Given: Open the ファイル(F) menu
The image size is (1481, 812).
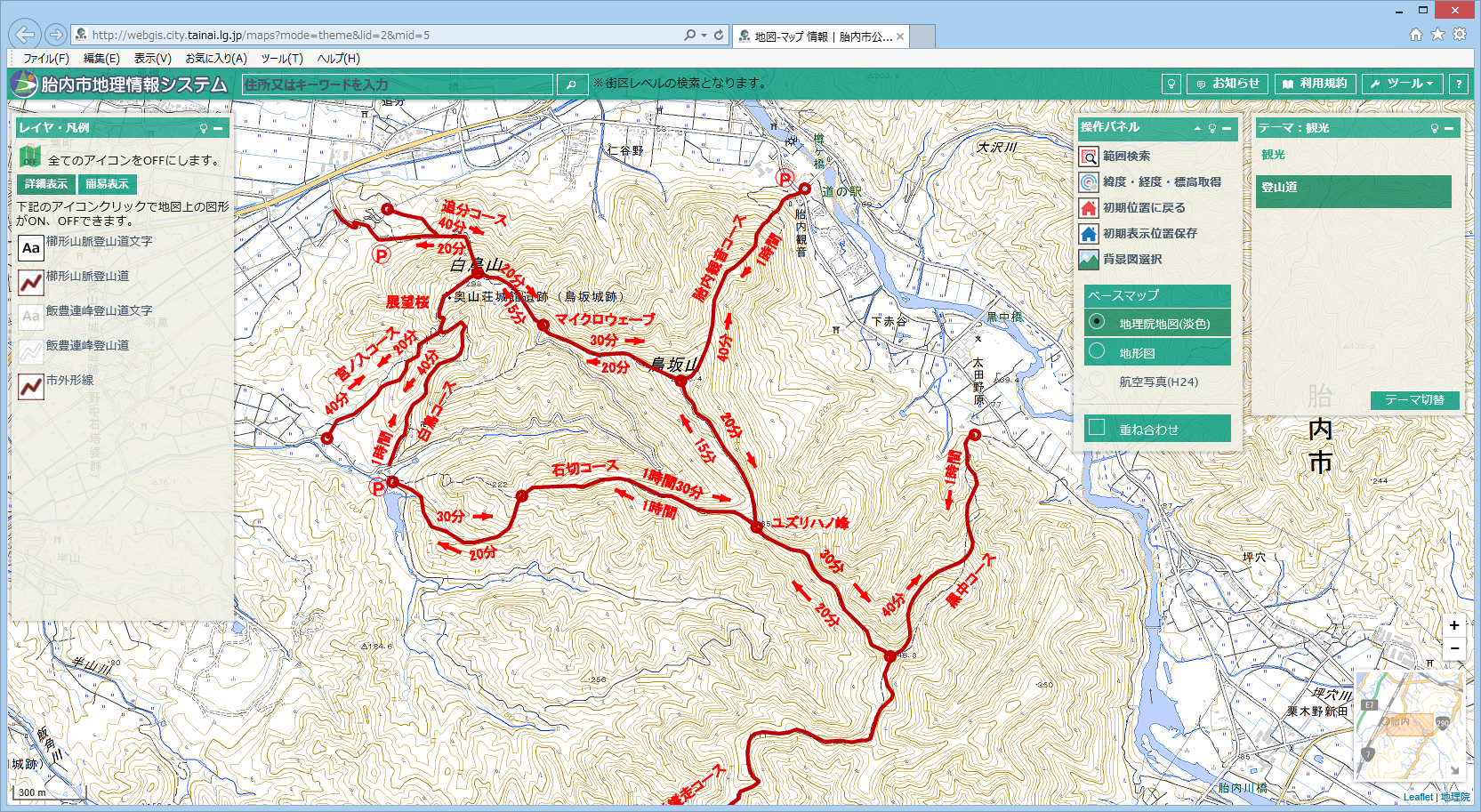Looking at the screenshot, I should (46, 59).
